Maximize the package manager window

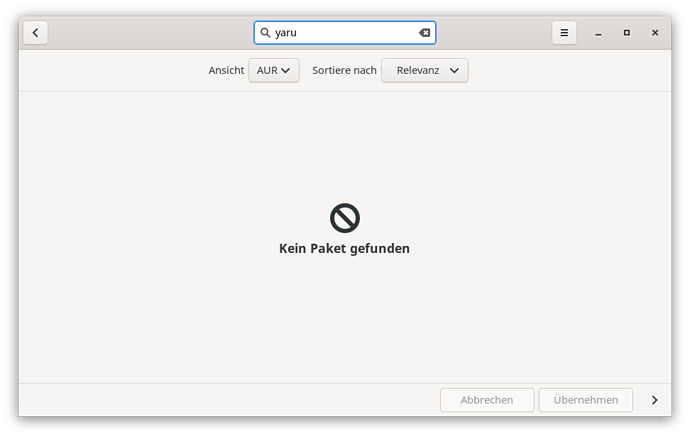pyautogui.click(x=627, y=33)
